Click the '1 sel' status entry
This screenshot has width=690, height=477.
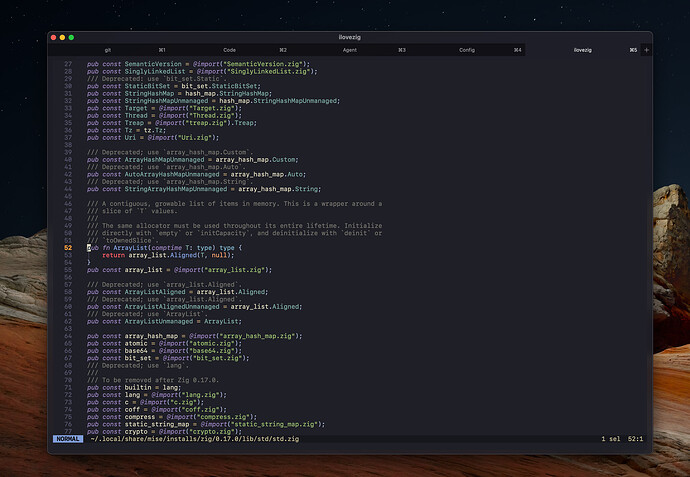[610, 439]
